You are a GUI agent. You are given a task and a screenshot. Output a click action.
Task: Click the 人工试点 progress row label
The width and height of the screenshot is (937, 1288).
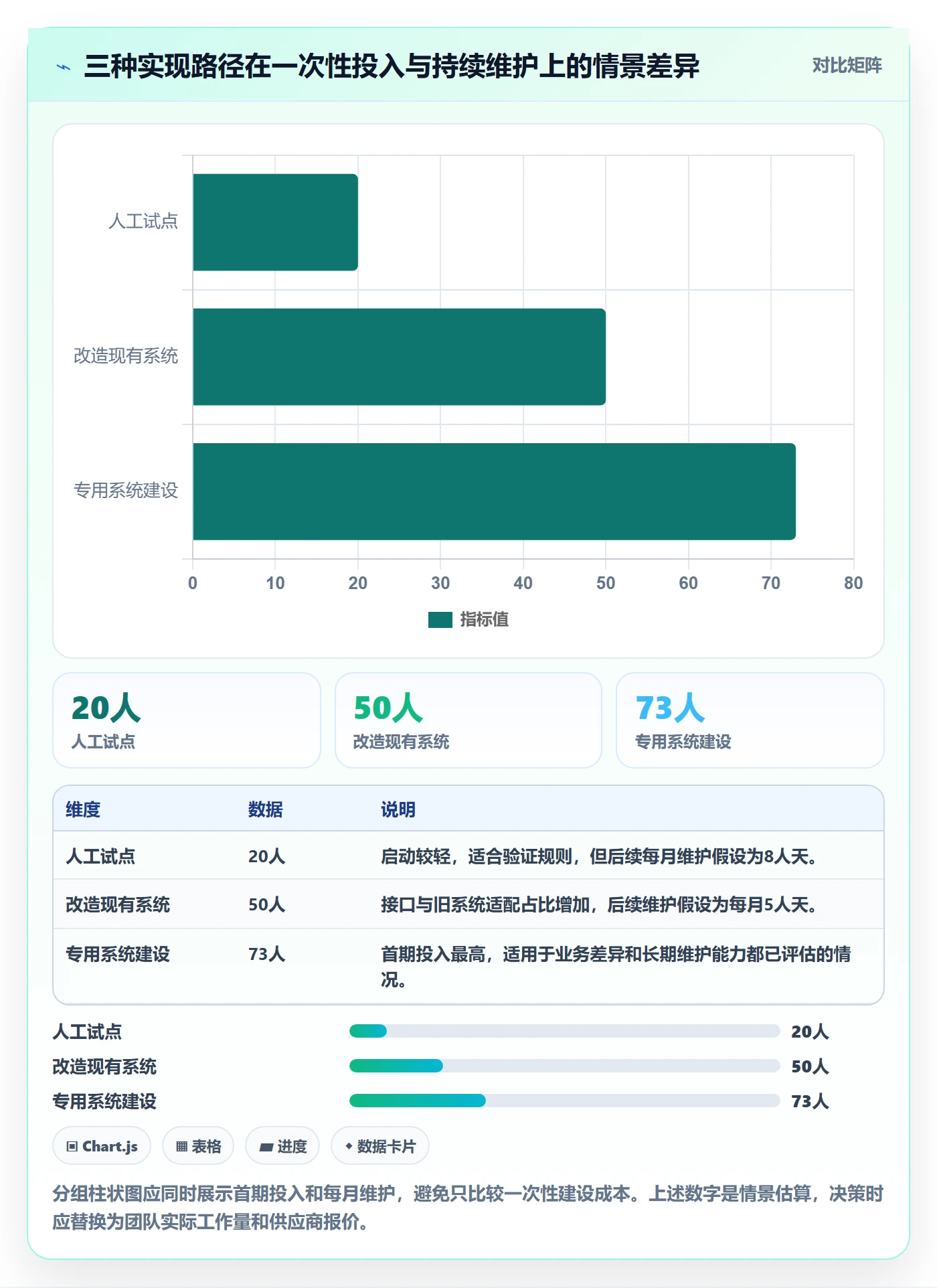click(x=88, y=1032)
